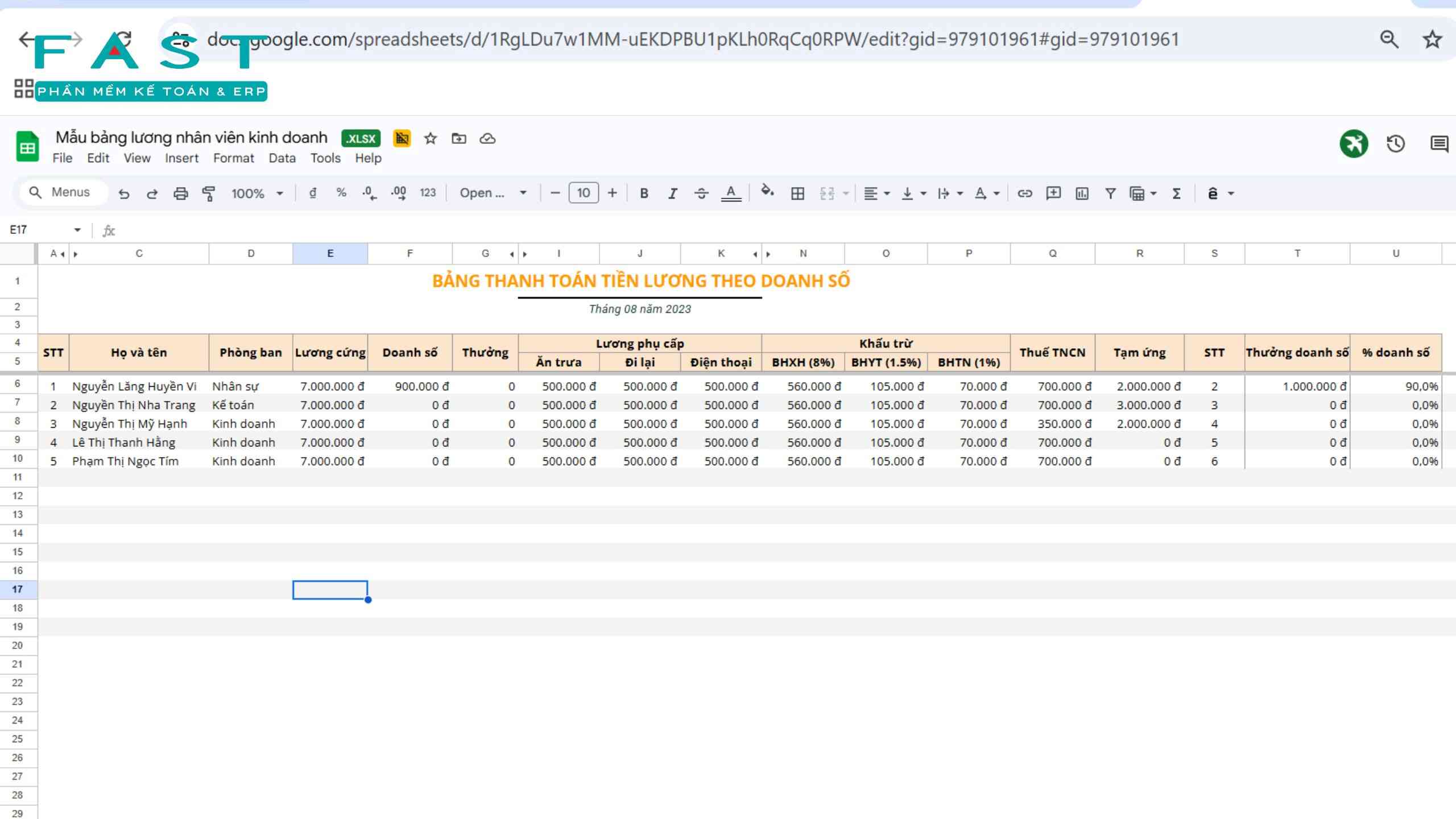Viewport: 1456px width, 819px height.
Task: Open the Borders tool
Action: coord(797,193)
